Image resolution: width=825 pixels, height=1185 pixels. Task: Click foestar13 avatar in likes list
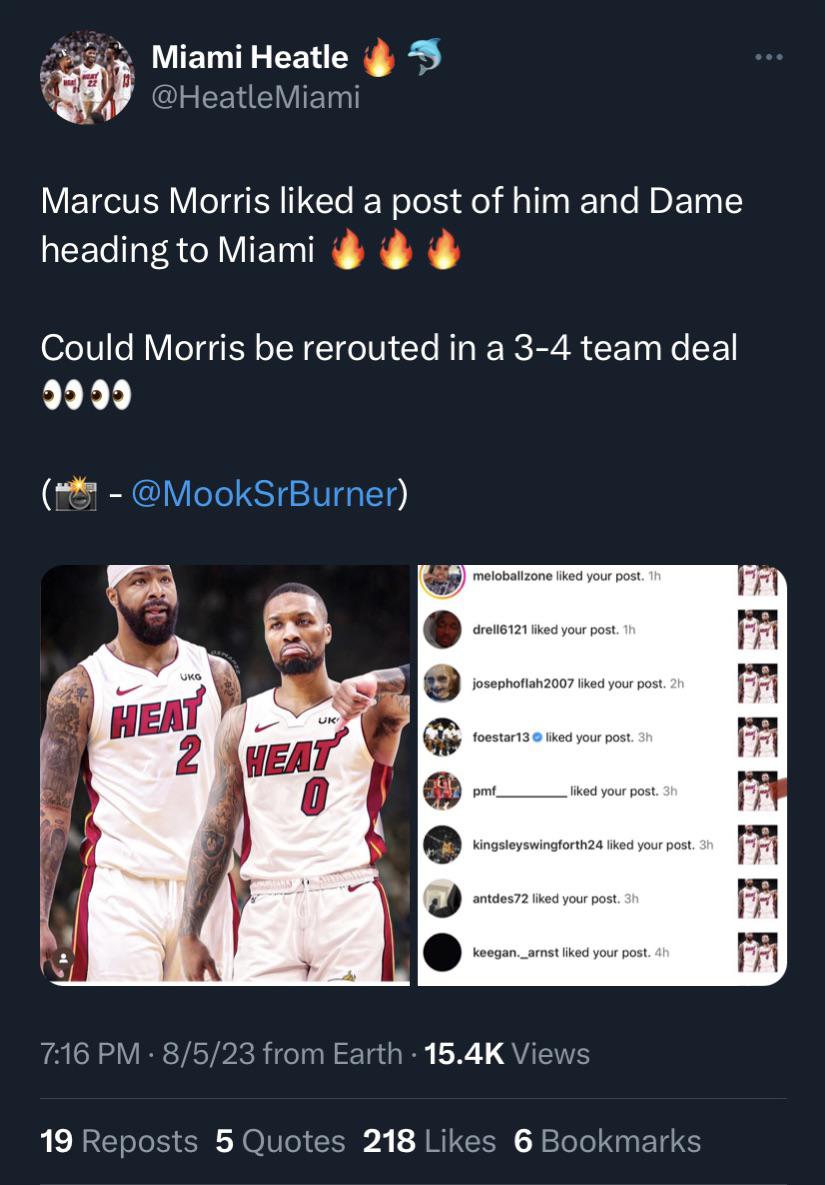[442, 737]
